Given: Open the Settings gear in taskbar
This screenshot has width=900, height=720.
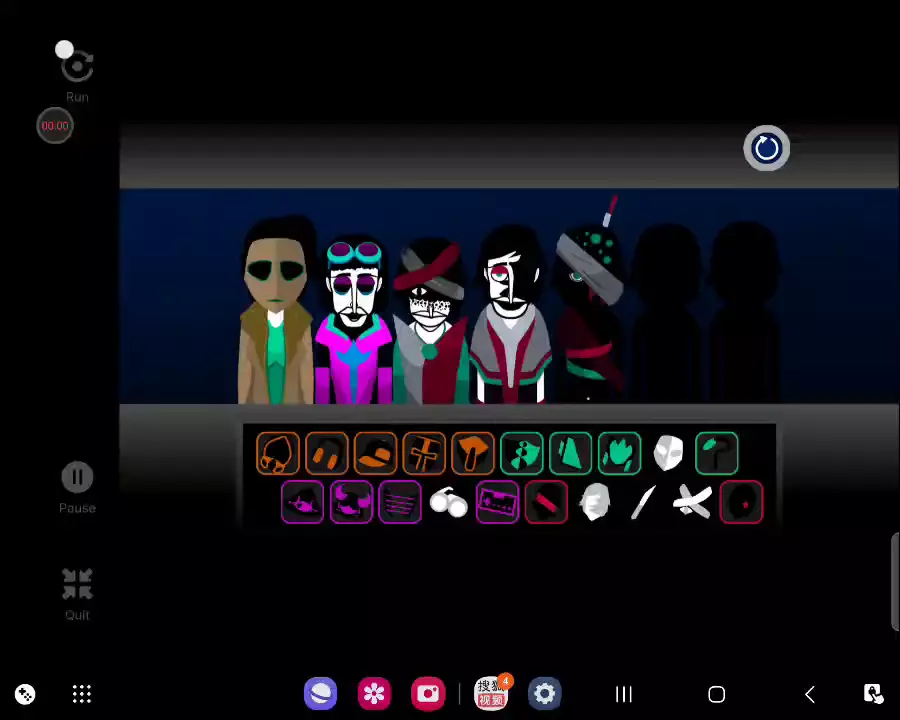Looking at the screenshot, I should pyautogui.click(x=544, y=694).
